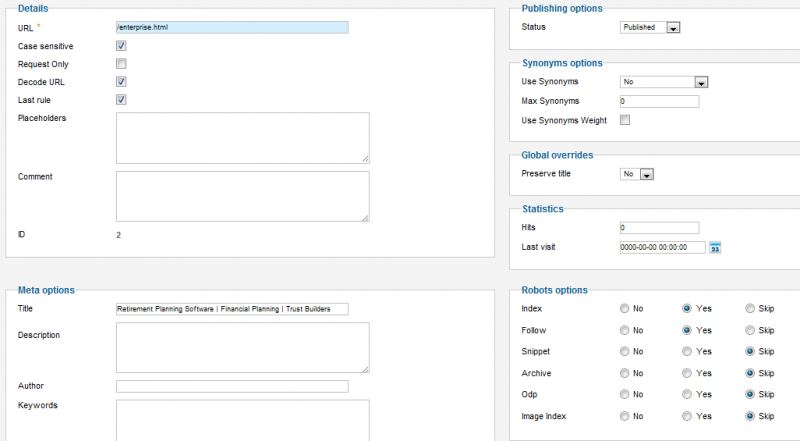Enable Use Synonyms Weight checkbox

625,120
